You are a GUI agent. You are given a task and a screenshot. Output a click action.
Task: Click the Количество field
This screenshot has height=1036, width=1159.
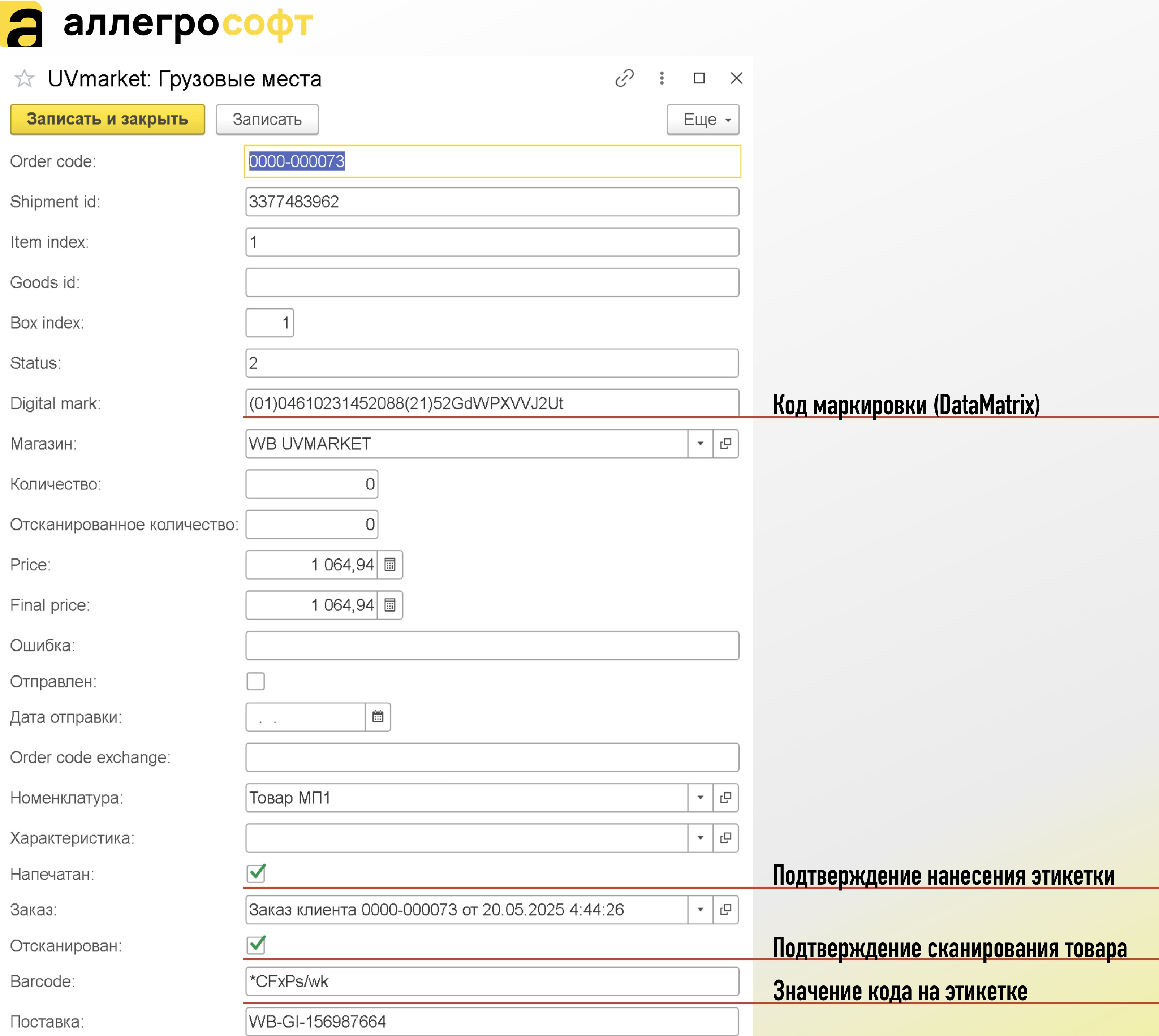pos(312,484)
